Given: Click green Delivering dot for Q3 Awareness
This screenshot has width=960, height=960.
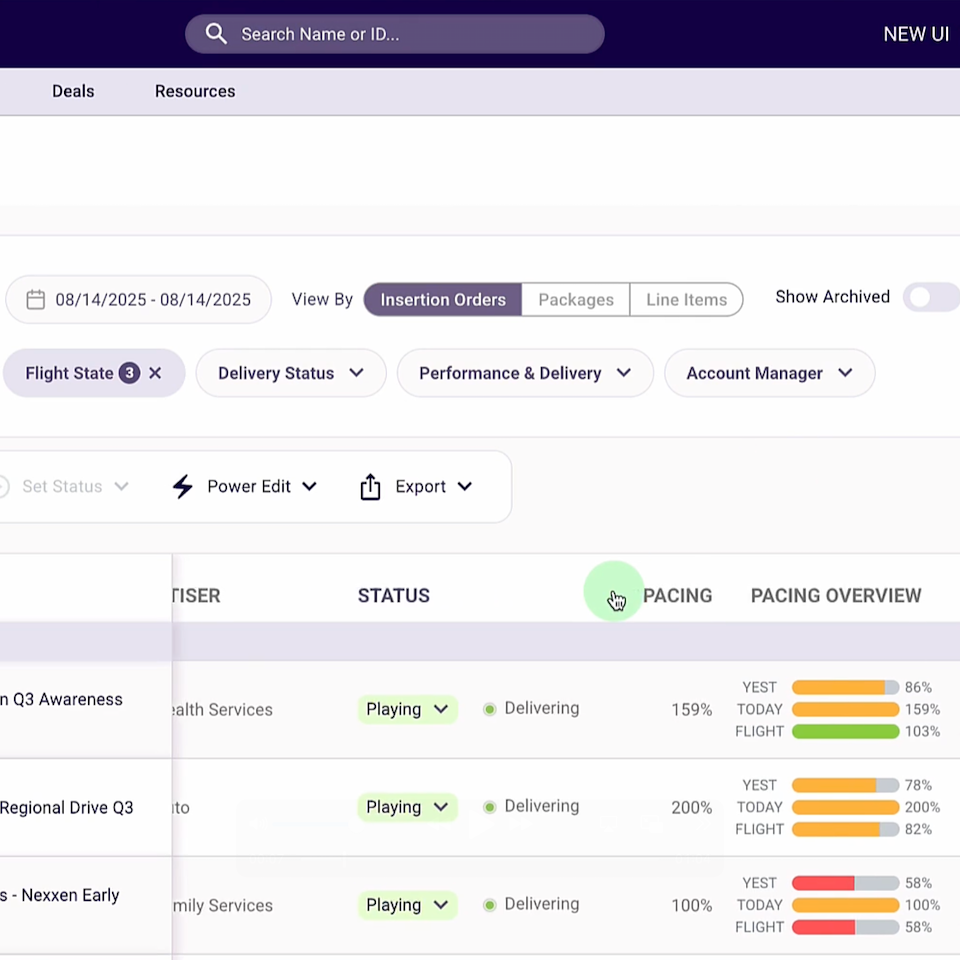Looking at the screenshot, I should point(490,709).
